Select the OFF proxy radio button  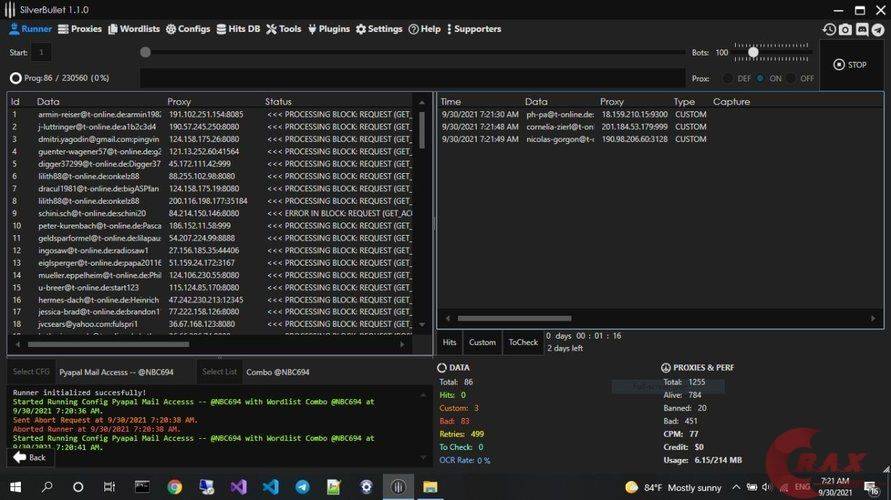[x=792, y=78]
